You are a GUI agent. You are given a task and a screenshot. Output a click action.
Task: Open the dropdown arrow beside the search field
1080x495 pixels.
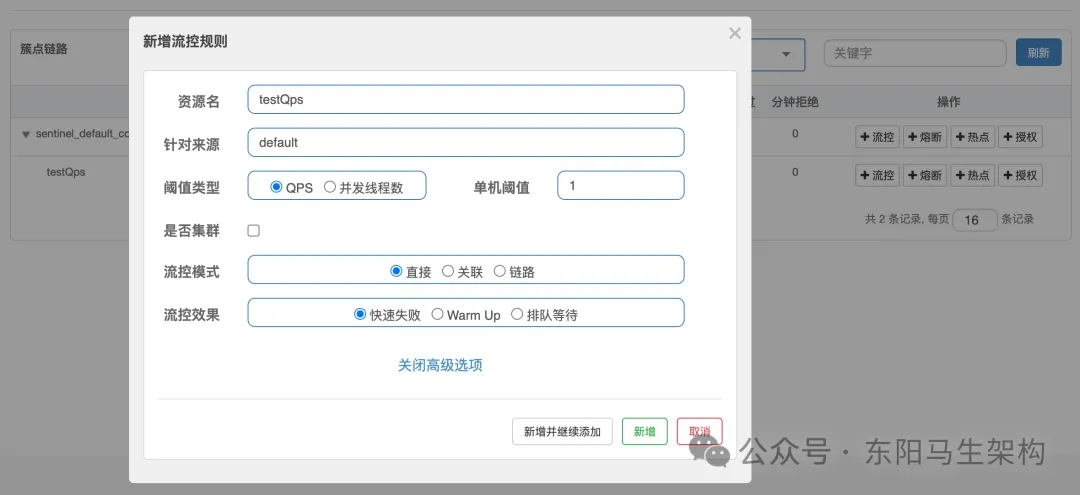pyautogui.click(x=785, y=54)
